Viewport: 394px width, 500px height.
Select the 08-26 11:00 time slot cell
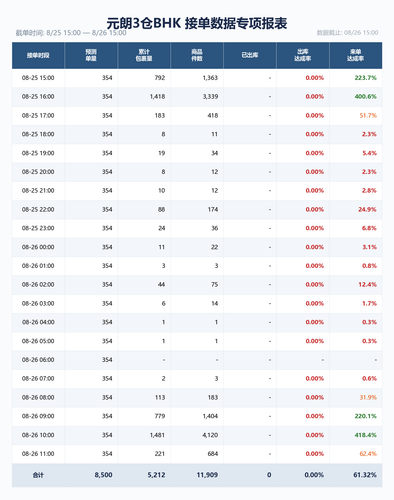[38, 454]
